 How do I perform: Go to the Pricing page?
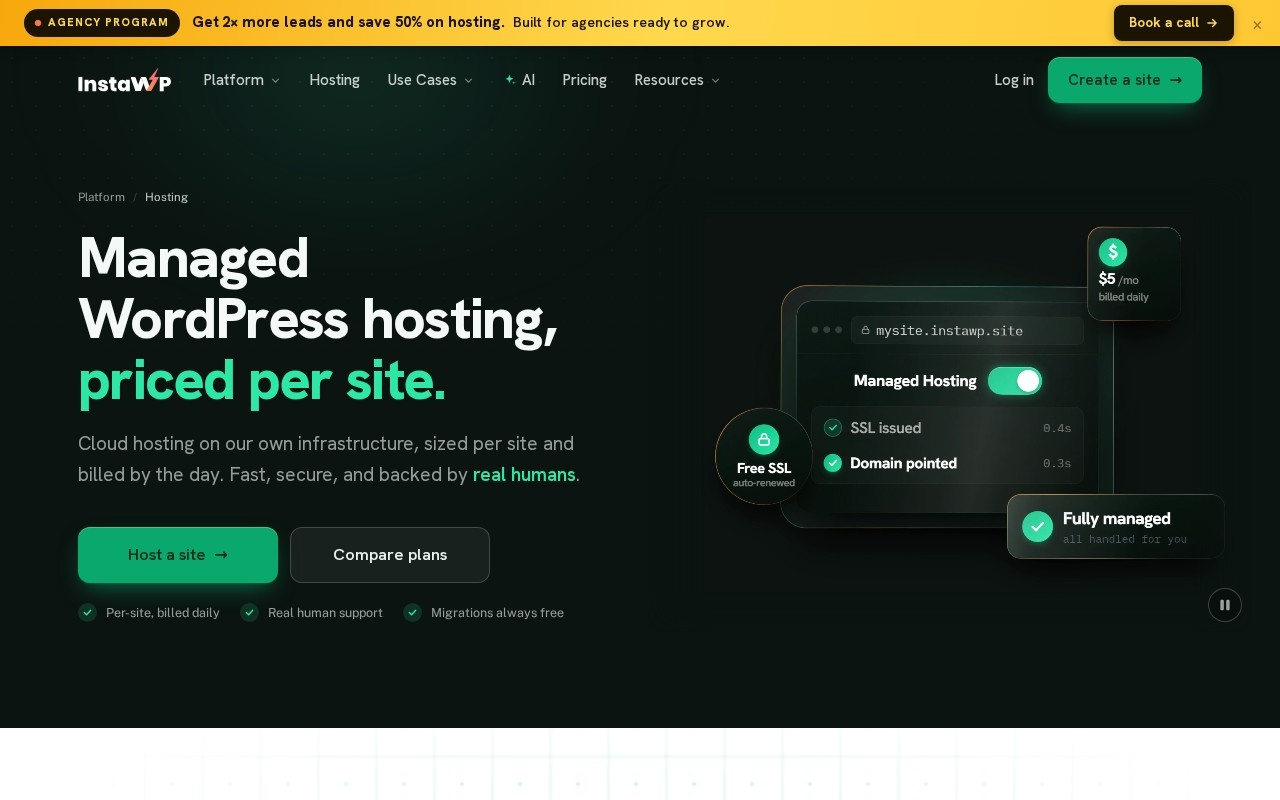(584, 80)
